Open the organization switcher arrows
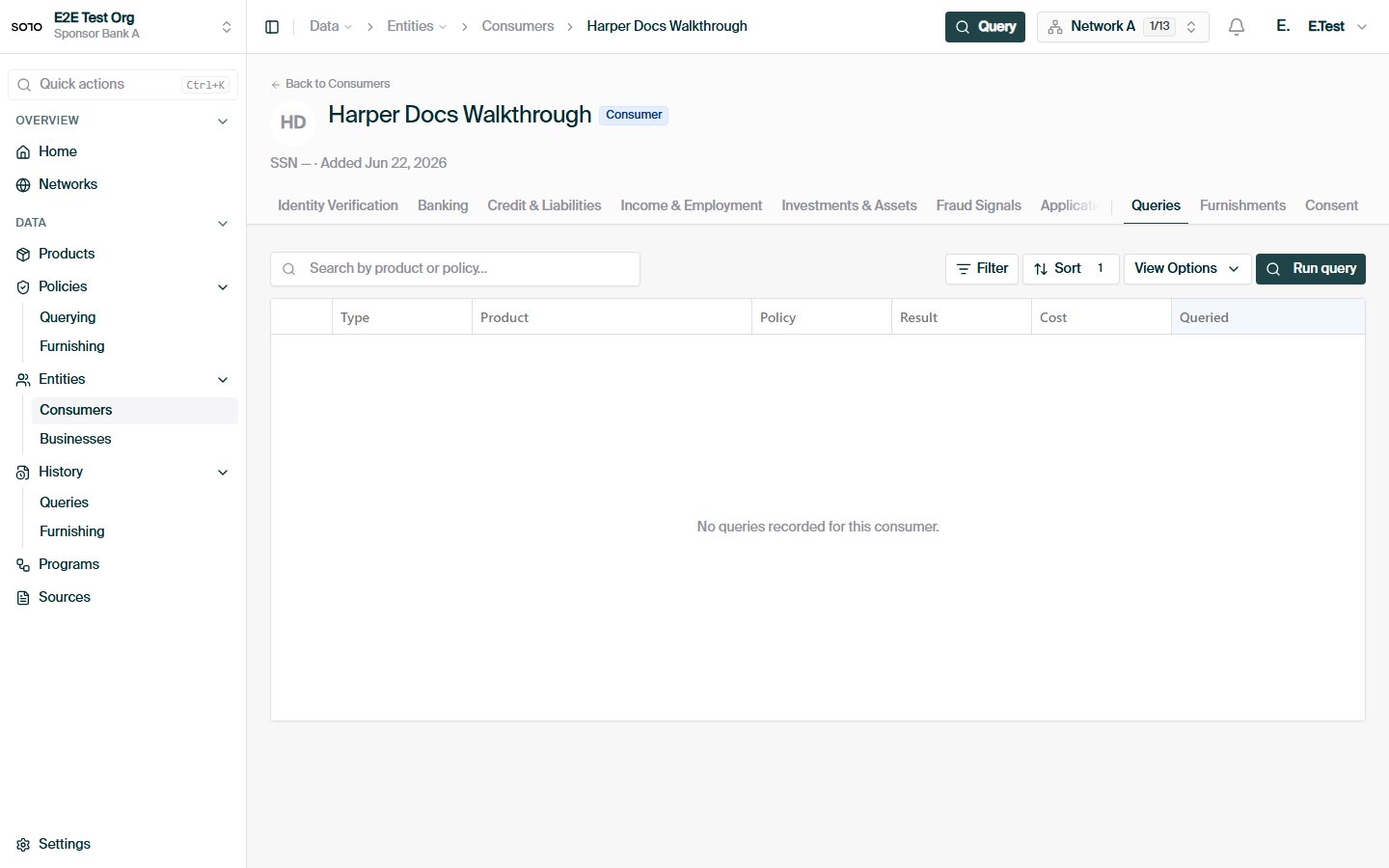This screenshot has height=868, width=1389. click(x=227, y=27)
